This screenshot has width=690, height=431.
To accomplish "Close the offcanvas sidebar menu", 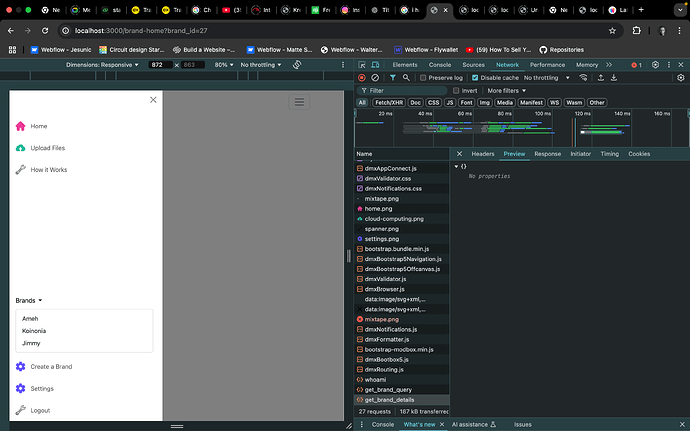I will [x=153, y=100].
